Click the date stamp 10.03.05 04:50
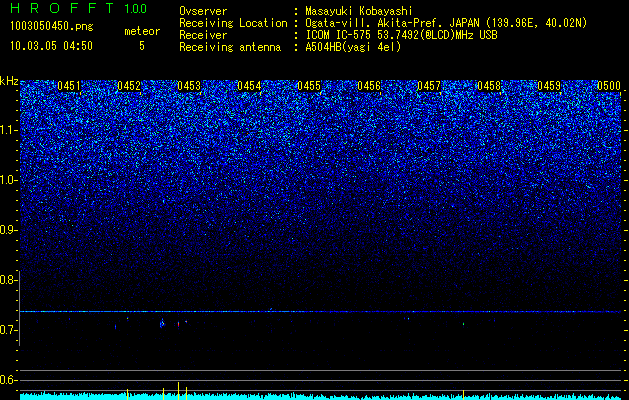The image size is (629, 400). coord(51,46)
